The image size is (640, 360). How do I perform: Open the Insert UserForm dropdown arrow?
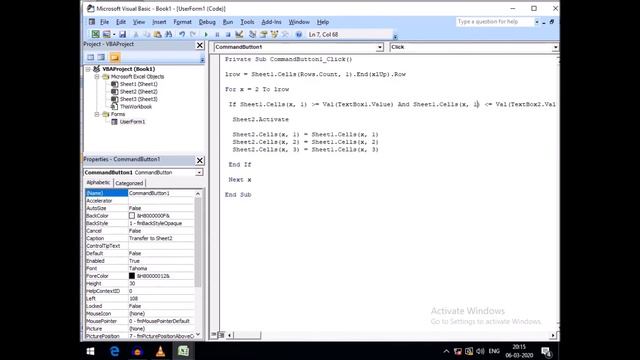(x=114, y=35)
